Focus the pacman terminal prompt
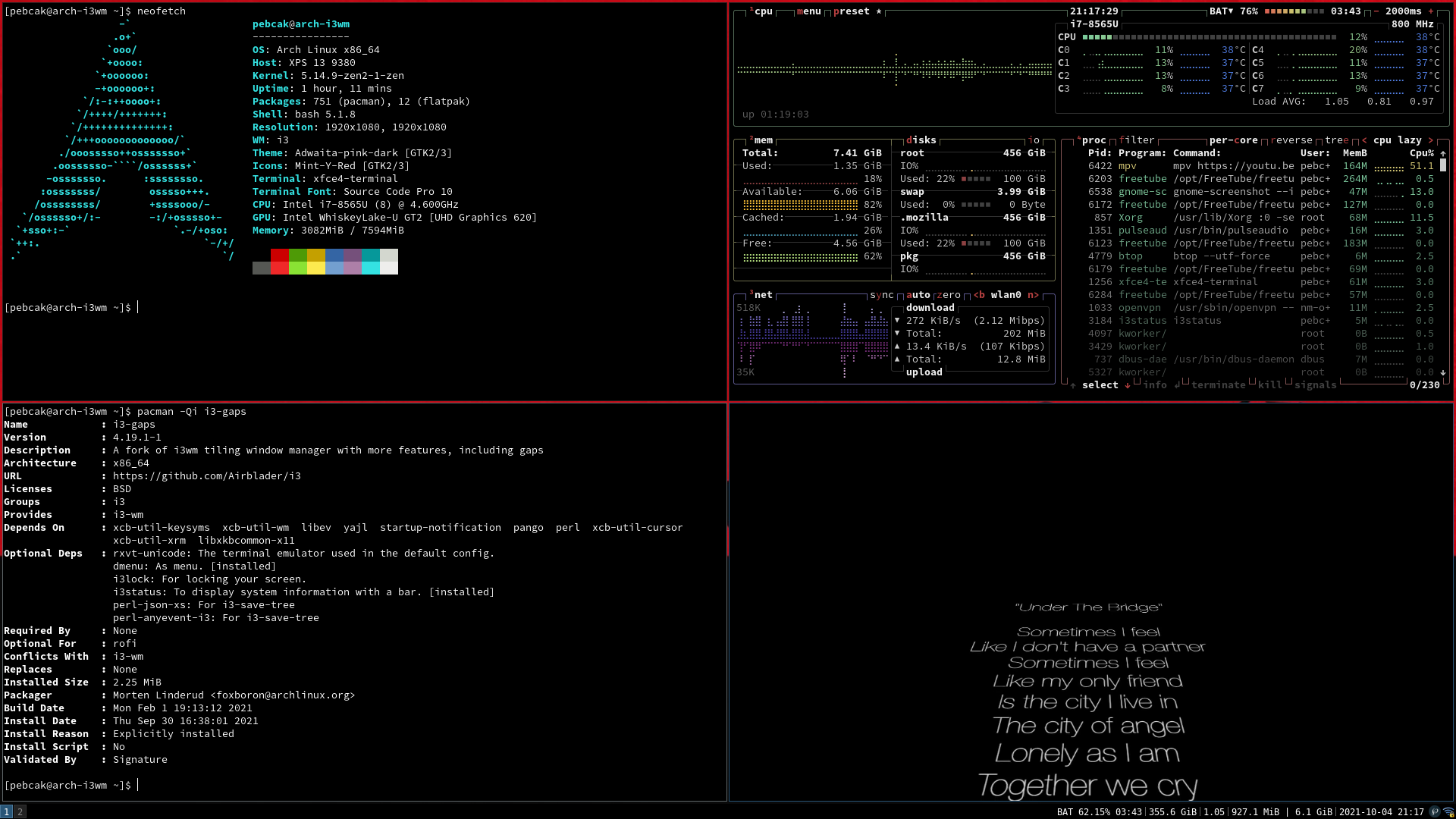 pyautogui.click(x=71, y=786)
